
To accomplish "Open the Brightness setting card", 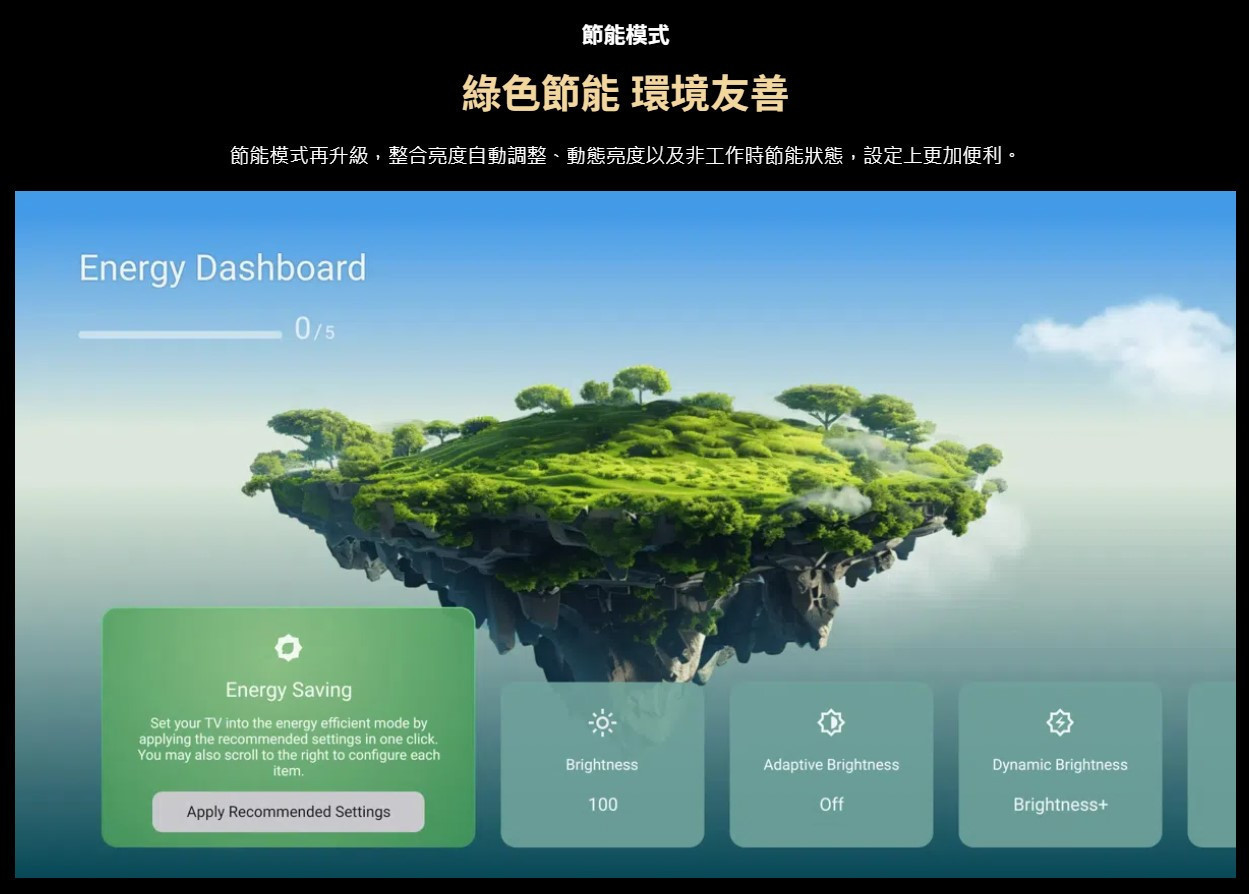I will point(602,765).
